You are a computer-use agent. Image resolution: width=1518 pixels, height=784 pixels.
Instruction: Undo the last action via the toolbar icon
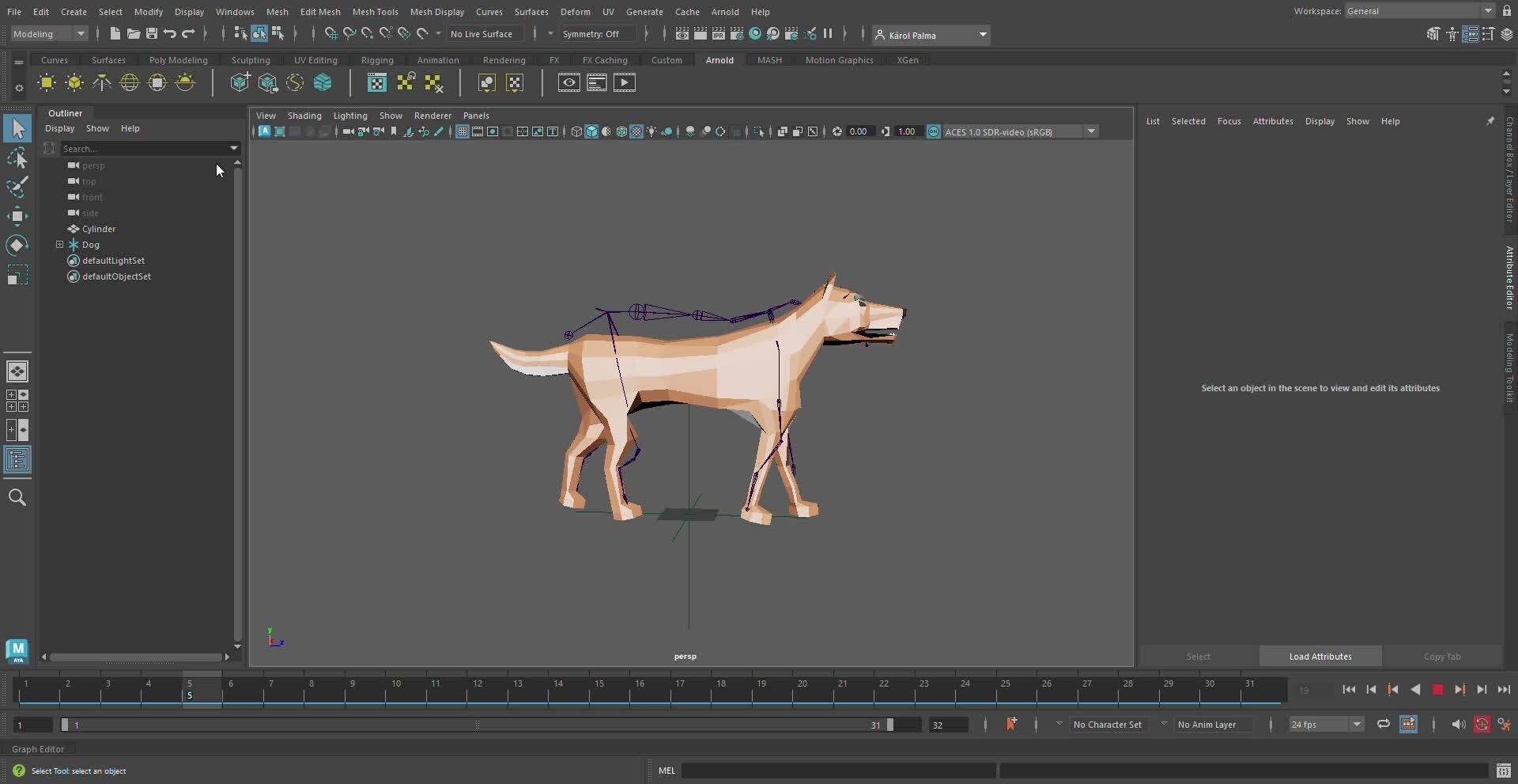pos(168,34)
